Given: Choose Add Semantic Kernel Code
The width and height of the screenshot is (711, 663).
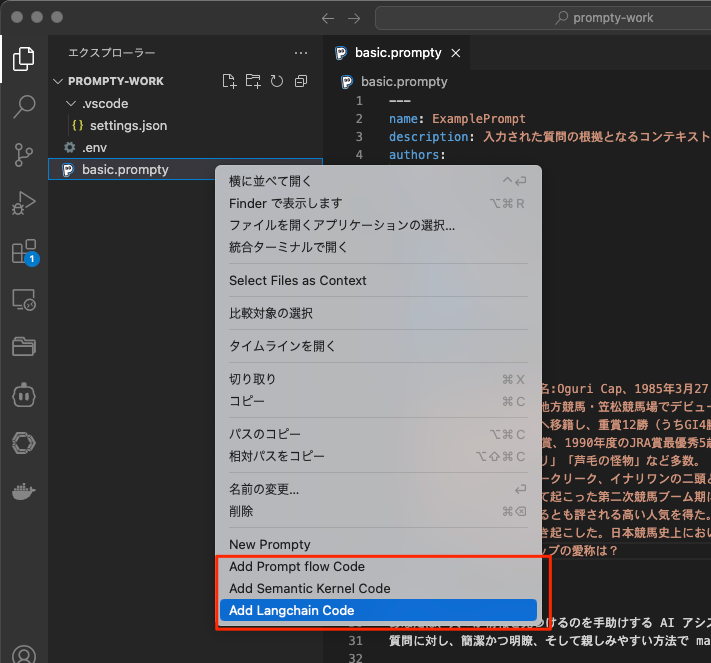Looking at the screenshot, I should tap(378, 589).
